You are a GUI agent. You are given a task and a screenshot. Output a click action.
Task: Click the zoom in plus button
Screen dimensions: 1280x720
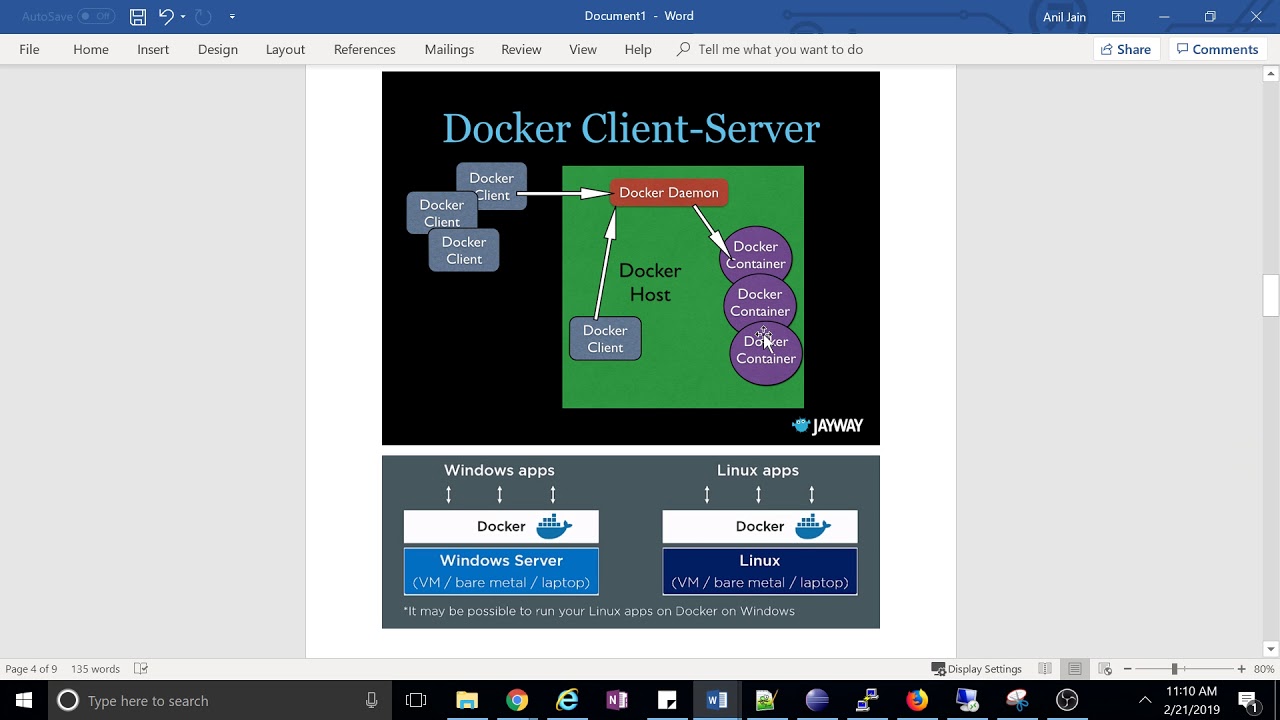[1241, 669]
